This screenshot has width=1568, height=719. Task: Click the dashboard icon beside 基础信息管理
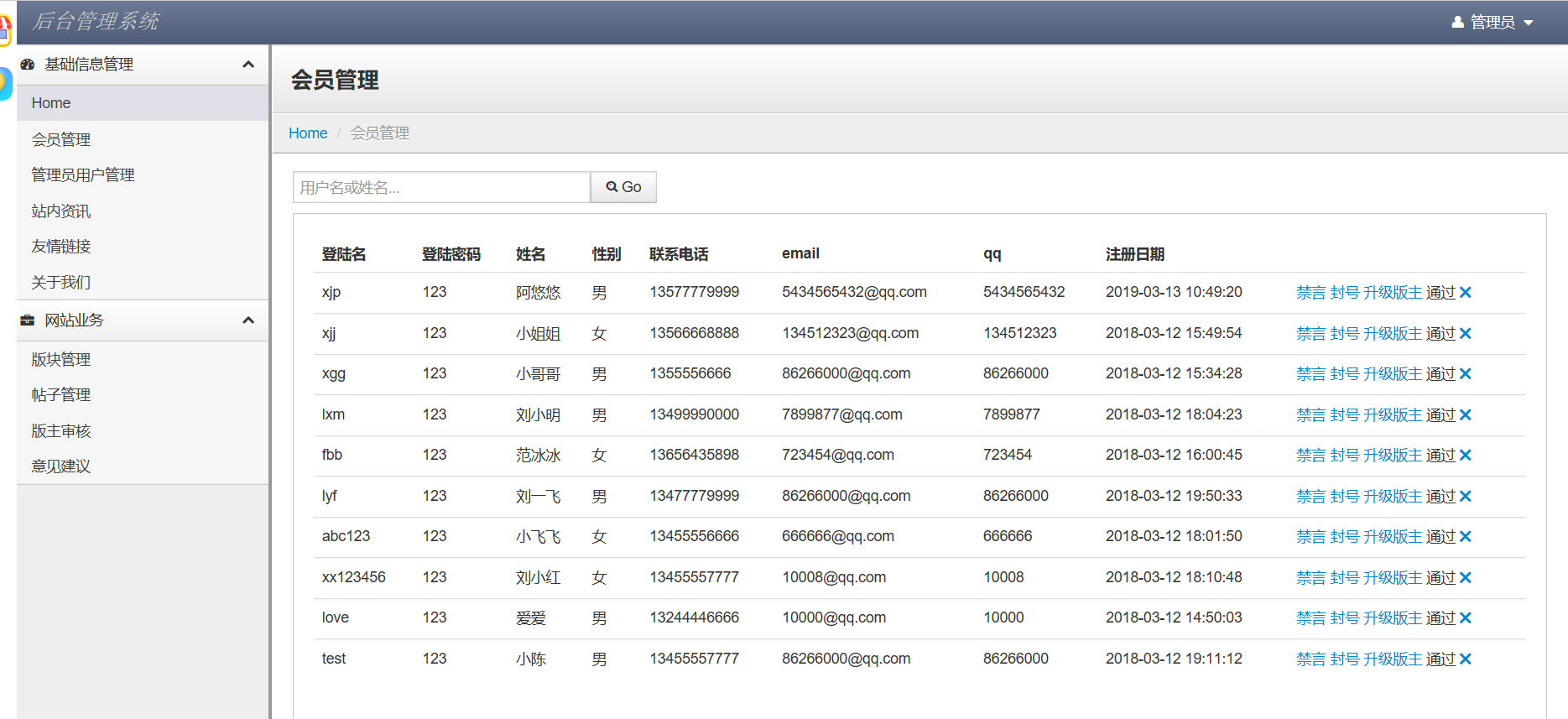click(x=28, y=65)
